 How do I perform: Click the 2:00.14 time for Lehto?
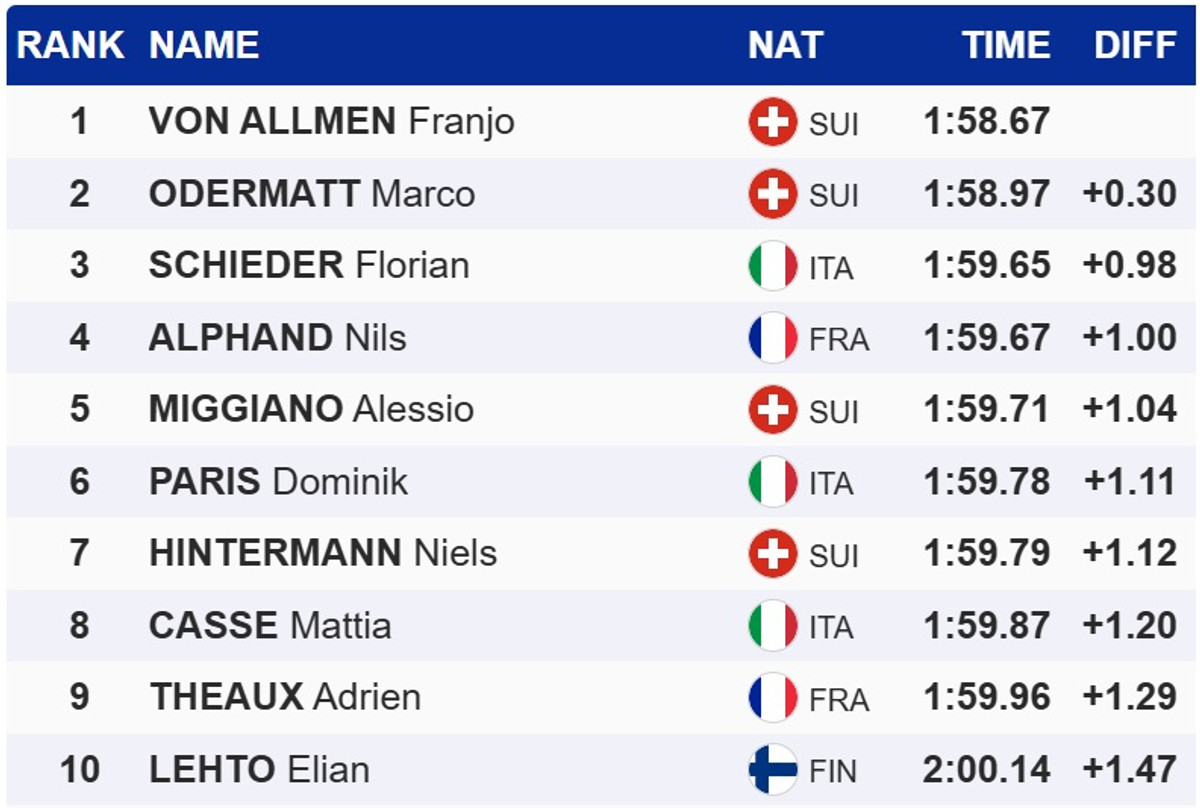[987, 770]
